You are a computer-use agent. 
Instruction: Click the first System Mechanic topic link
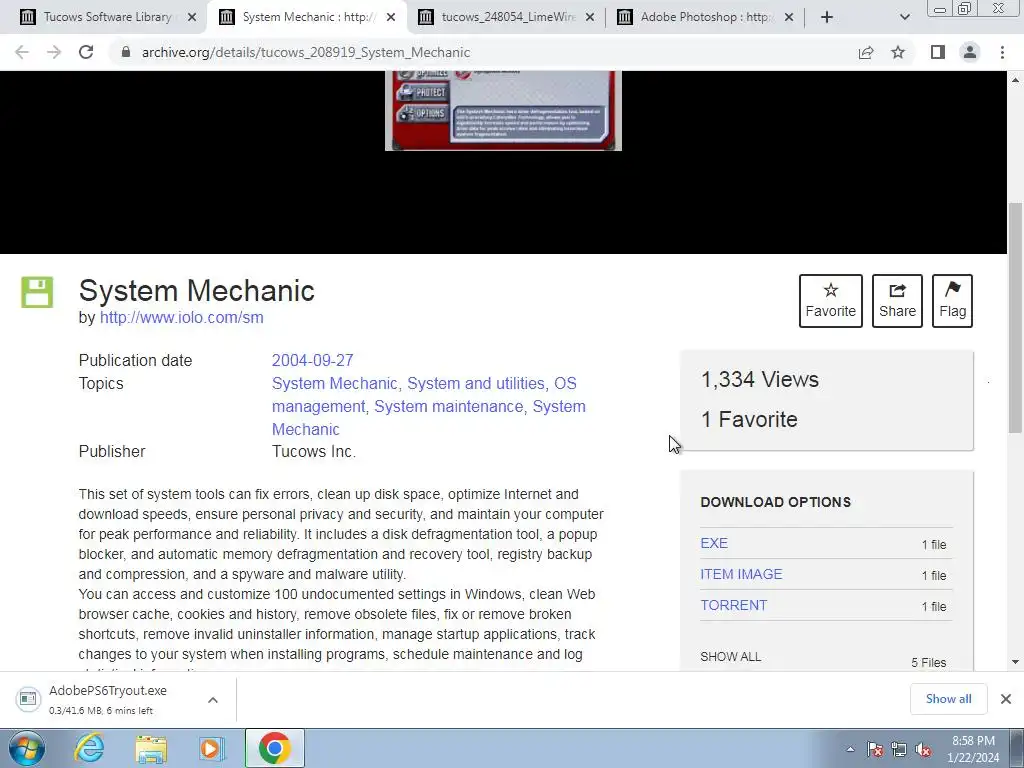[334, 383]
